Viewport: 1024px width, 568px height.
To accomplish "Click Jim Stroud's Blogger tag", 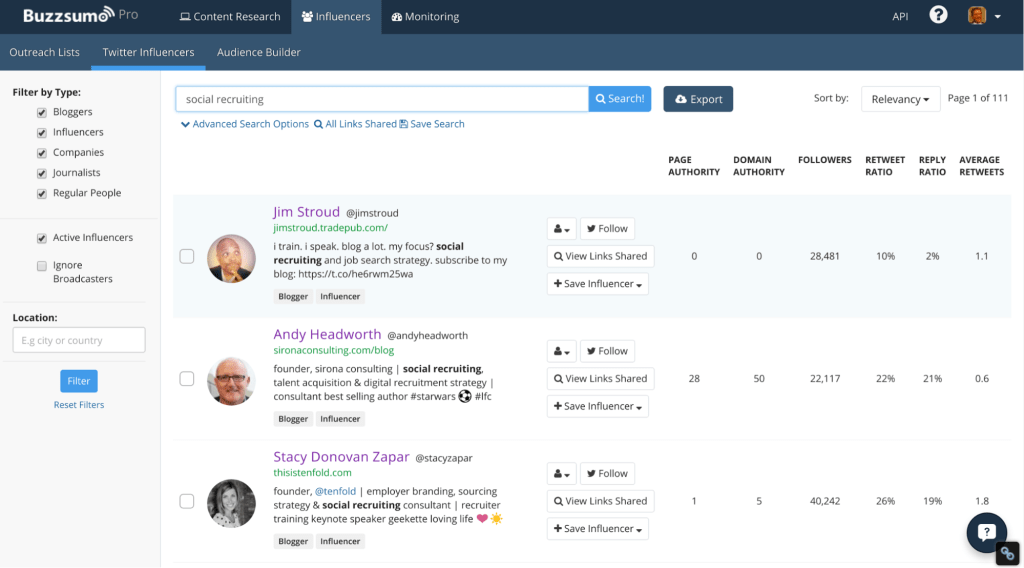I will [x=293, y=296].
